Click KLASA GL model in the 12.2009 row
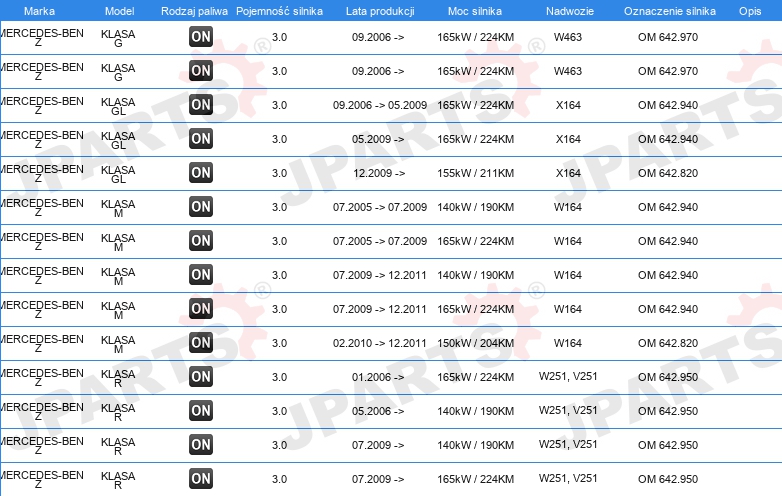The image size is (782, 496). coord(118,174)
